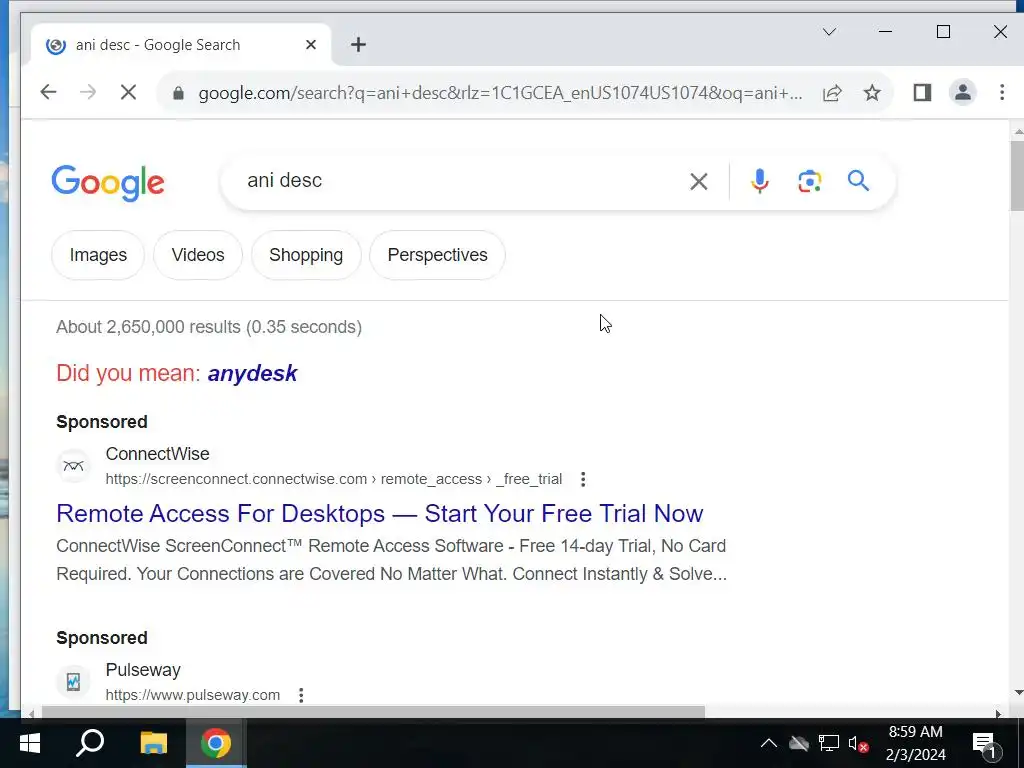Share this page from address bar
The height and width of the screenshot is (768, 1024).
pyautogui.click(x=832, y=93)
